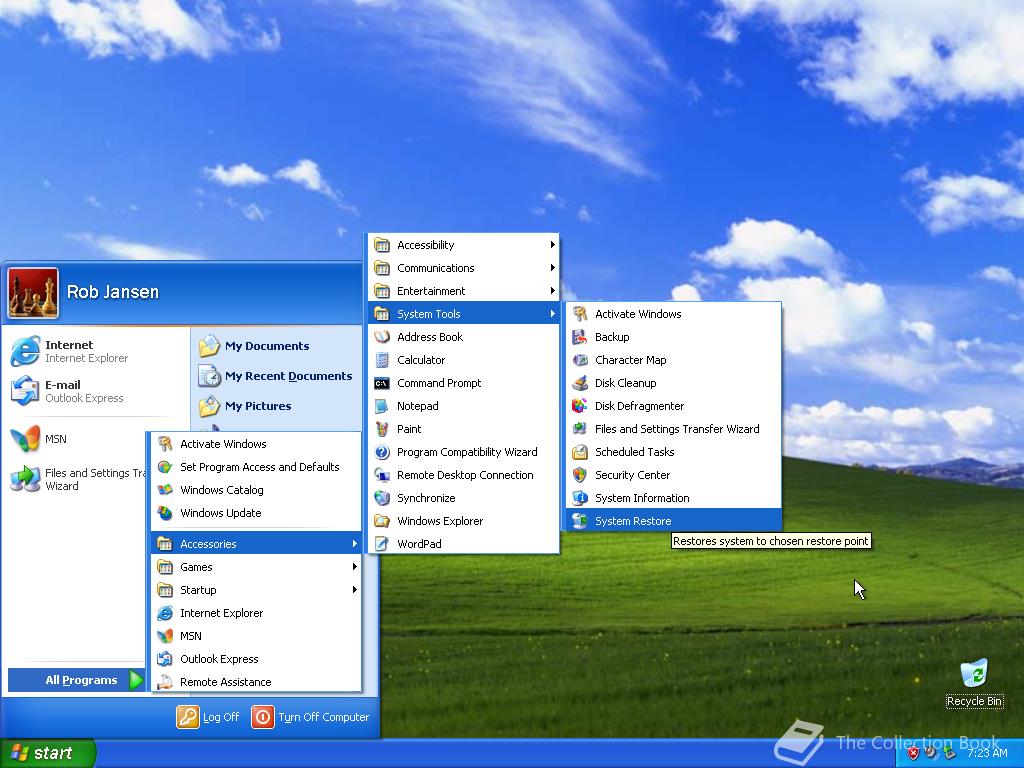Click Windows Update icon
This screenshot has height=768, width=1024.
pos(165,513)
